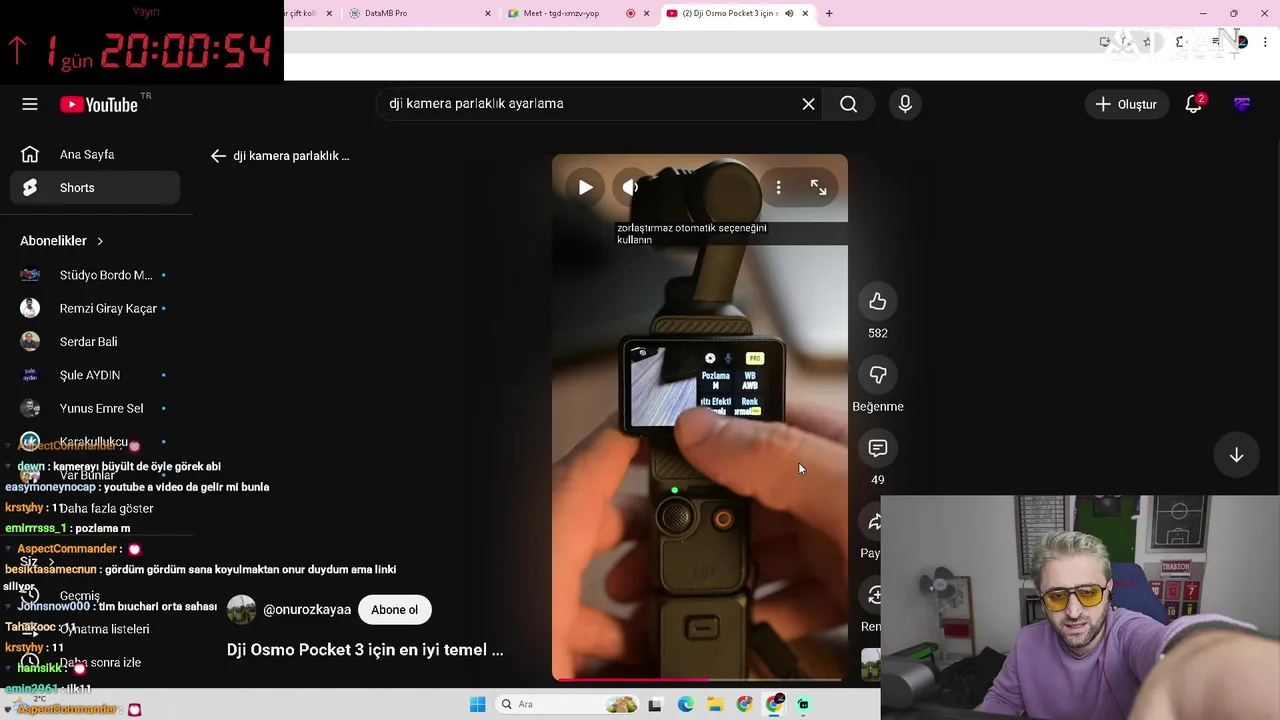Go back with arrow beside search title
This screenshot has width=1280, height=720.
pos(218,156)
